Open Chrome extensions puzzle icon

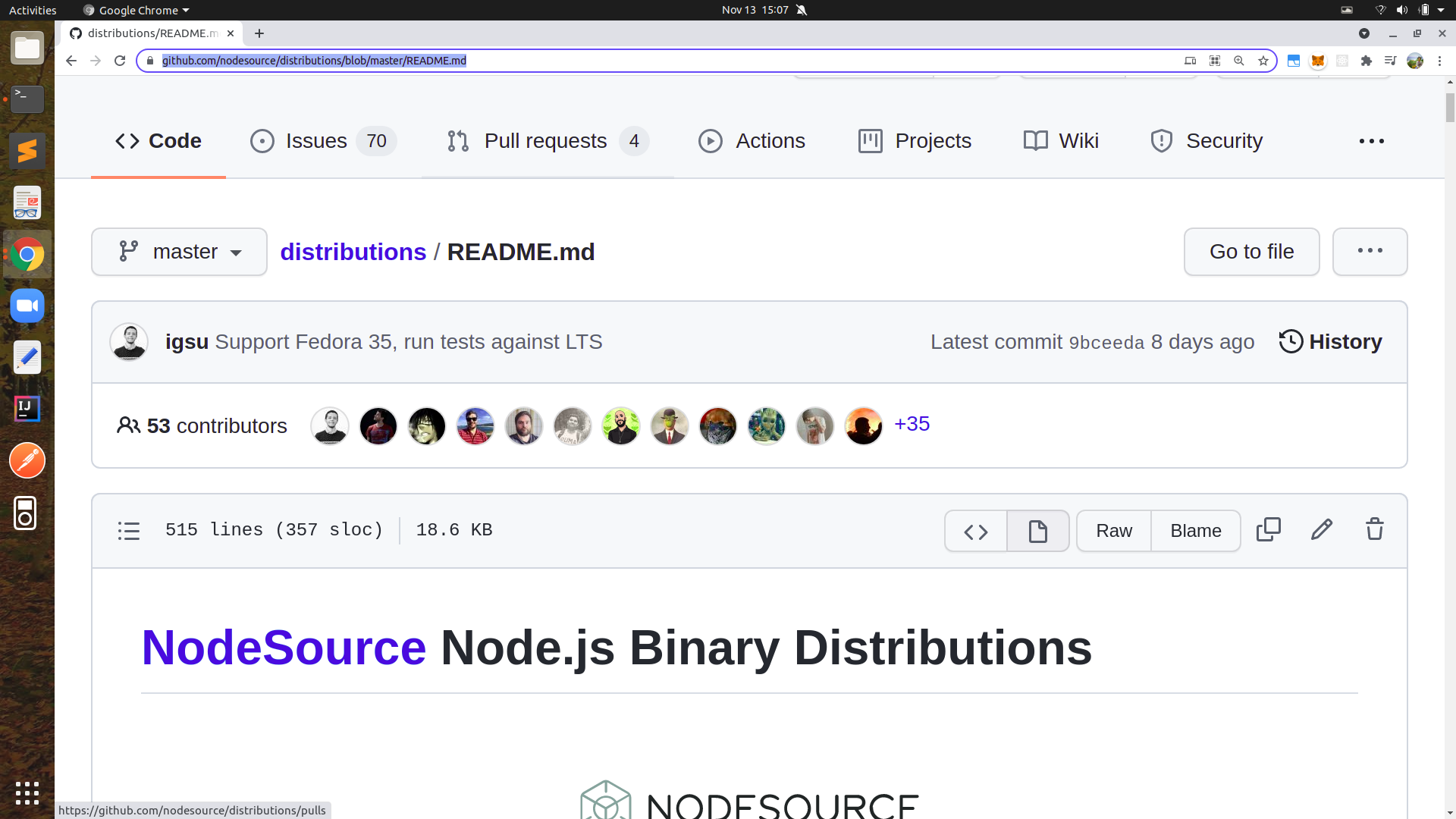tap(1366, 61)
